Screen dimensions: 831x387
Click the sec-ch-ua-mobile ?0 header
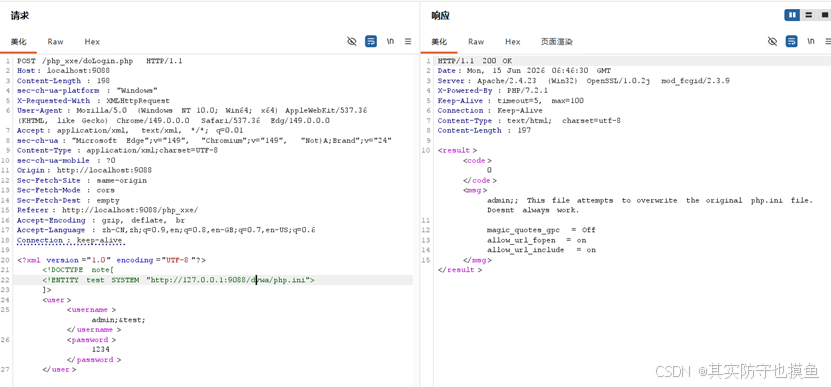[x=66, y=160]
